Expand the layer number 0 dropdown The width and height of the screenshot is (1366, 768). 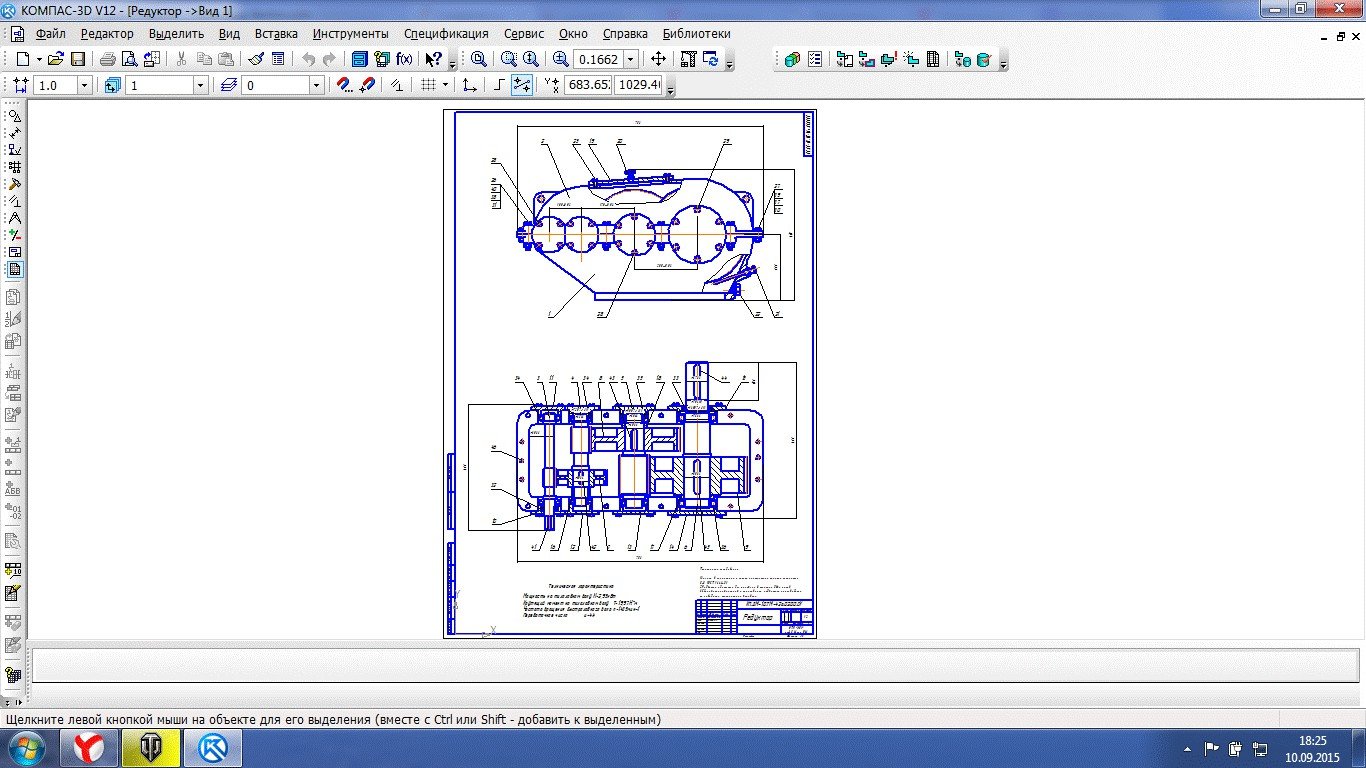pyautogui.click(x=316, y=86)
